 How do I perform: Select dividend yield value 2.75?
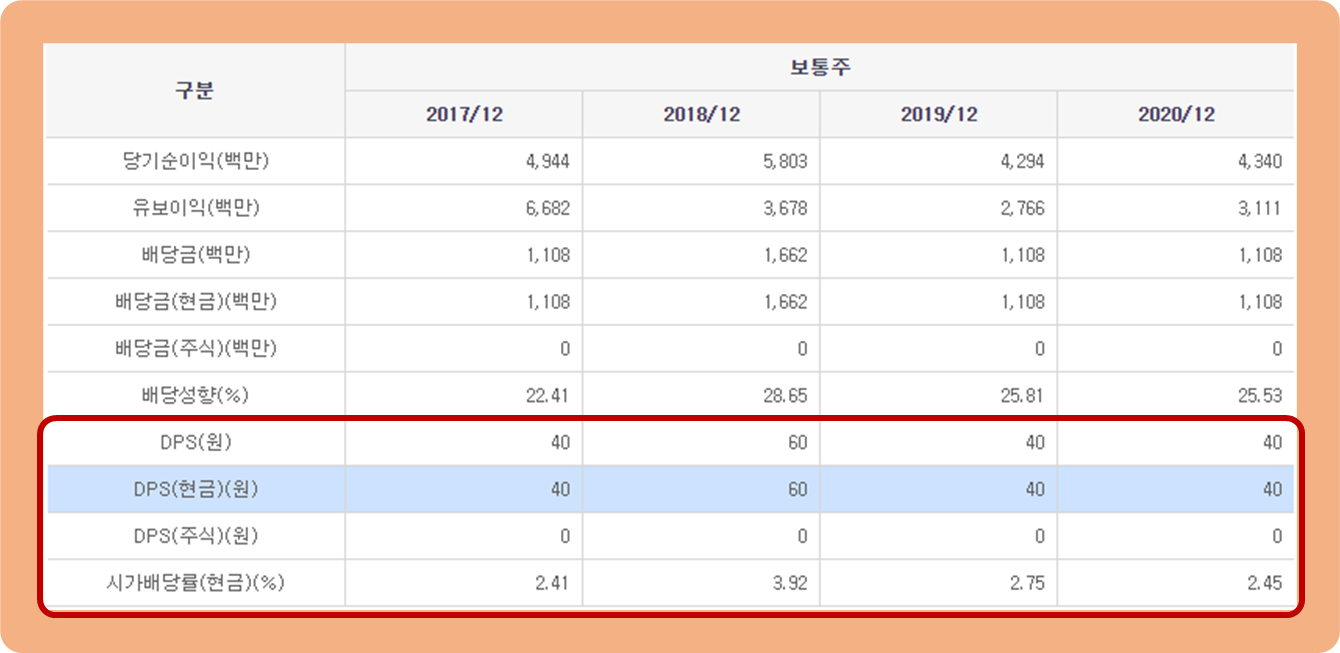point(1026,583)
